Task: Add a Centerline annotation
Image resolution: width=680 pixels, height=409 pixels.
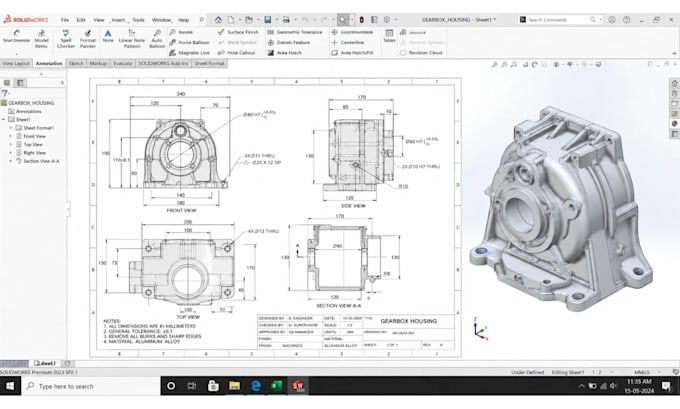Action: coord(348,43)
